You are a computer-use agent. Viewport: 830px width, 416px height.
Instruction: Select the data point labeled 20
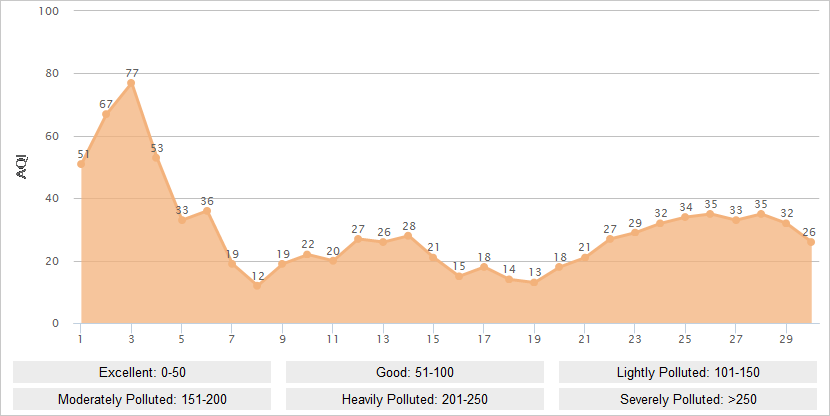point(333,261)
